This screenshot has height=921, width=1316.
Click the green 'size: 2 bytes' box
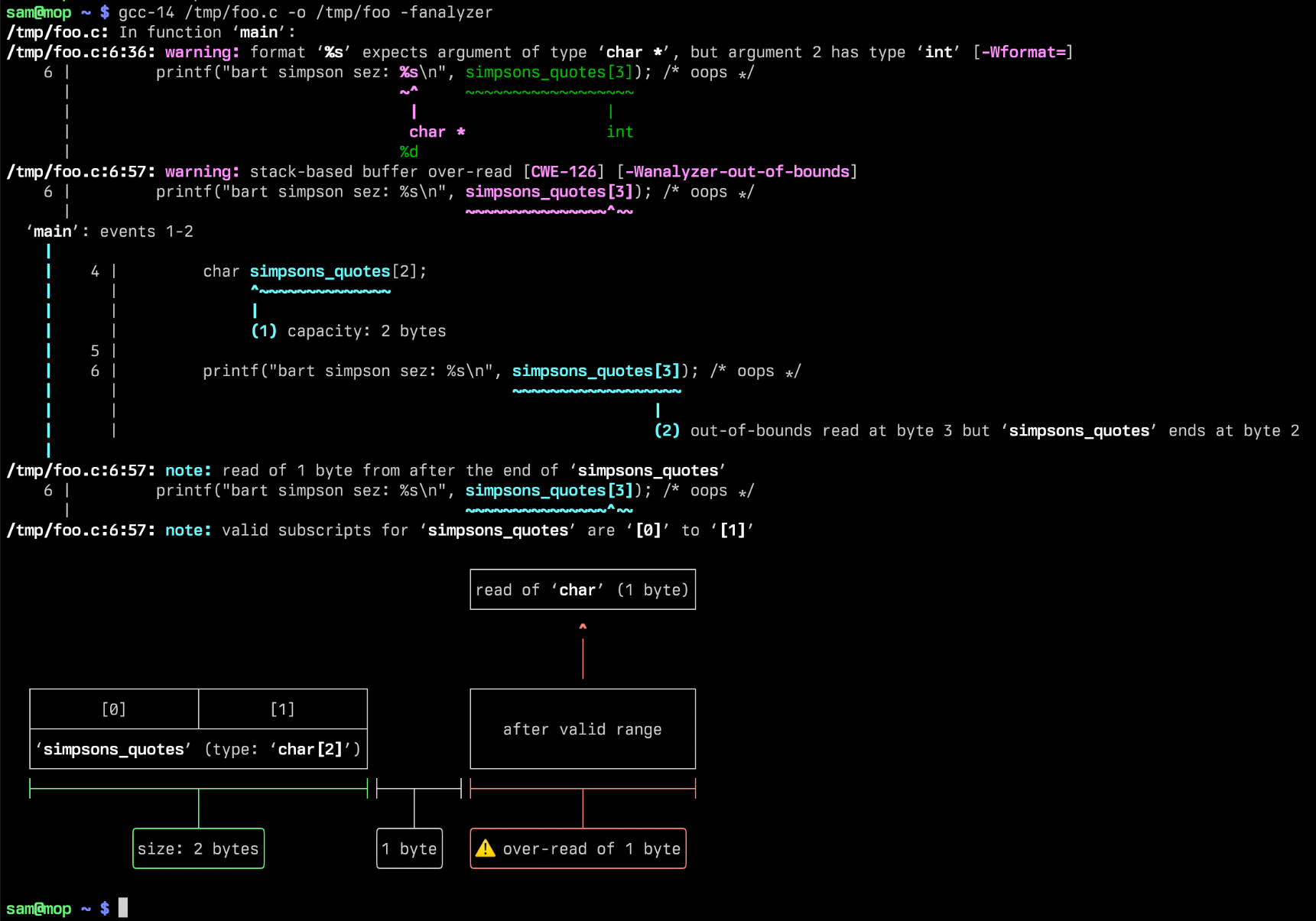198,848
